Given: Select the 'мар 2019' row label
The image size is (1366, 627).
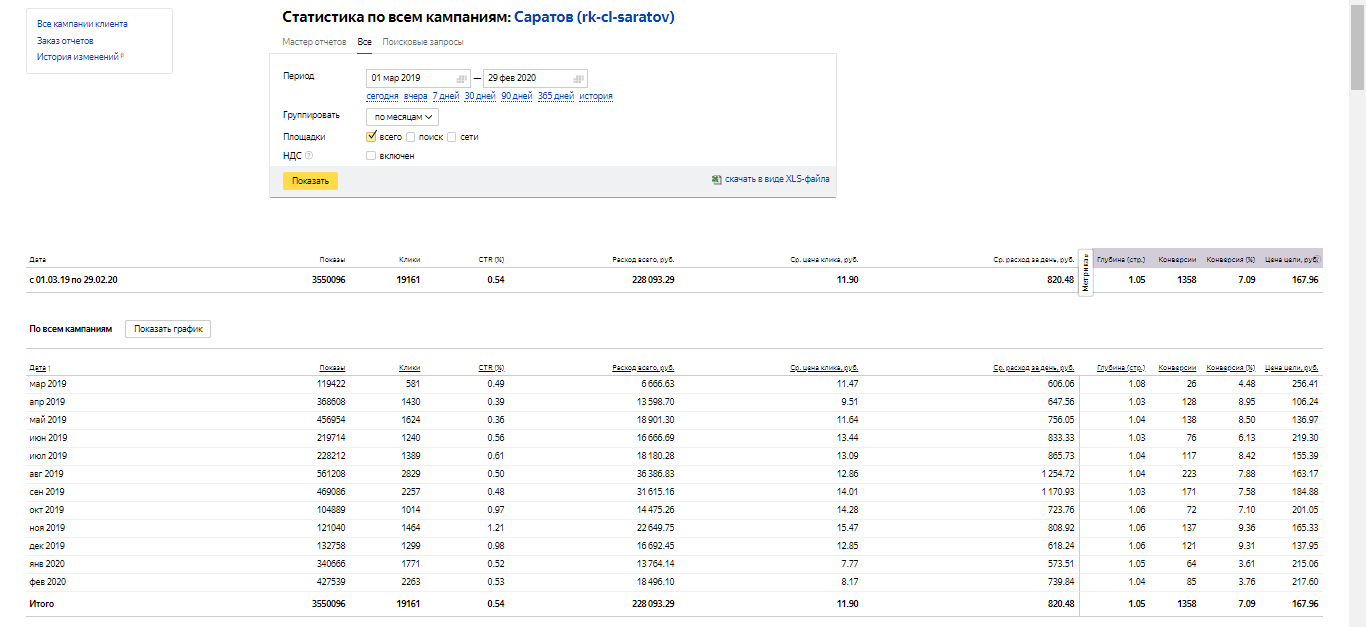Looking at the screenshot, I should pos(48,383).
